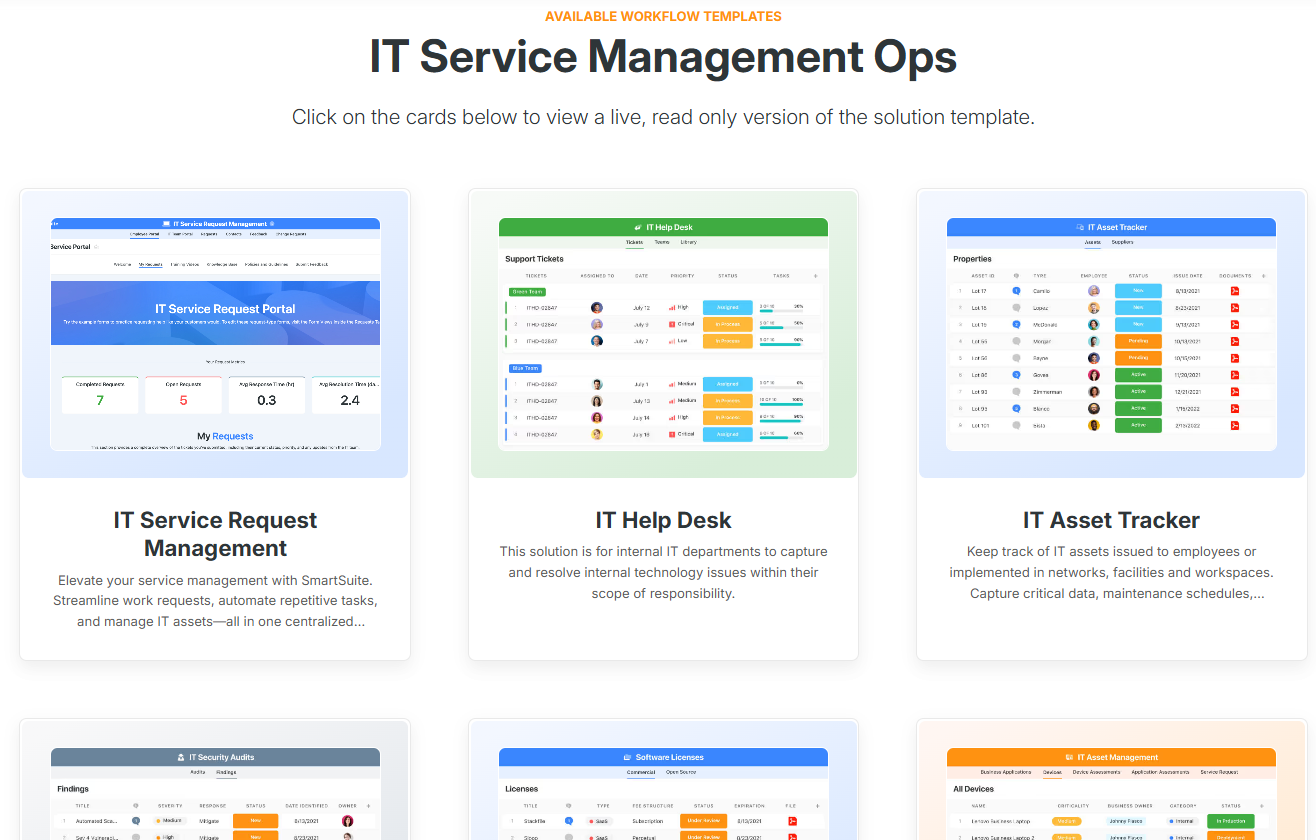Click the Active status in Goves's row
1316x840 pixels.
click(1138, 375)
